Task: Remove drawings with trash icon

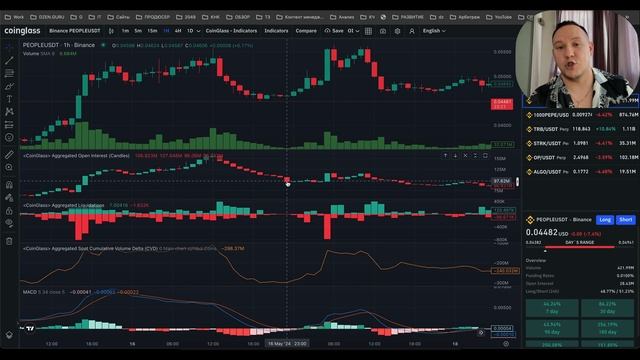Action: pyautogui.click(x=9, y=241)
